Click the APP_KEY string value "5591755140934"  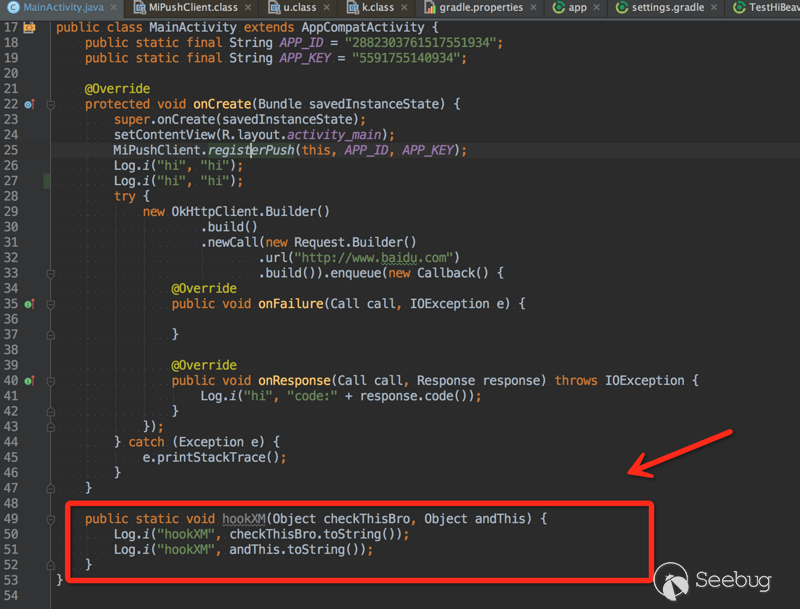406,58
